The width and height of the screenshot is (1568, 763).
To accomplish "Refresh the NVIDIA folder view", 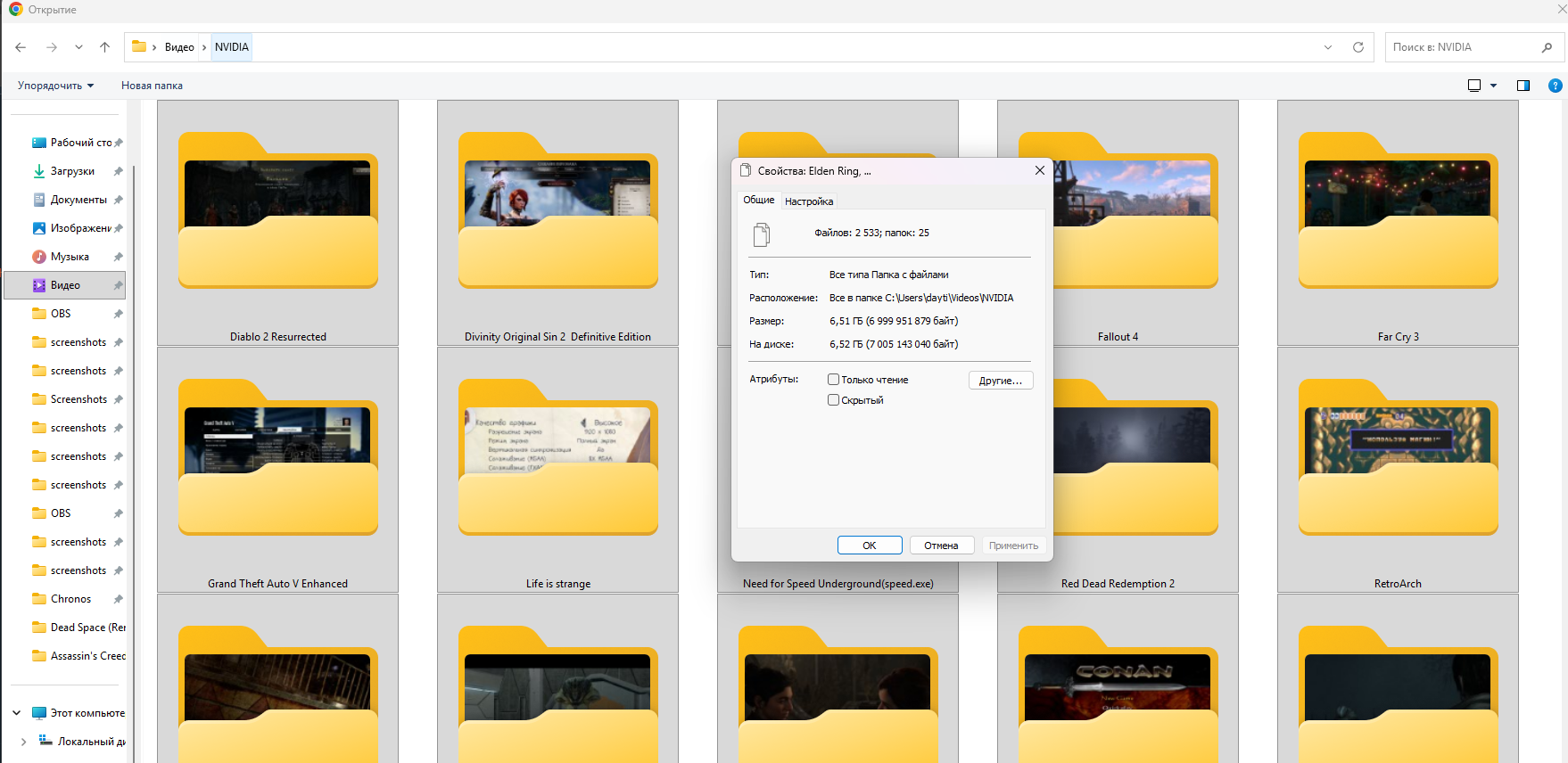I will coord(1358,47).
